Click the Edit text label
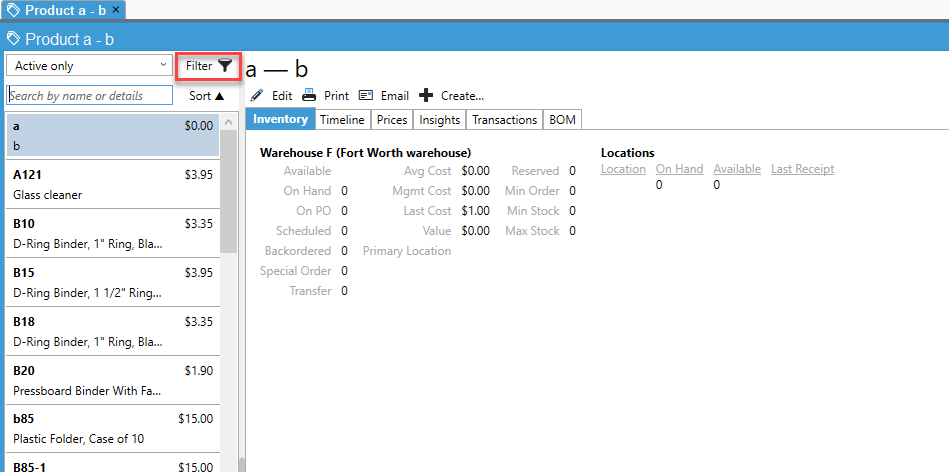The width and height of the screenshot is (949, 472). [x=282, y=96]
